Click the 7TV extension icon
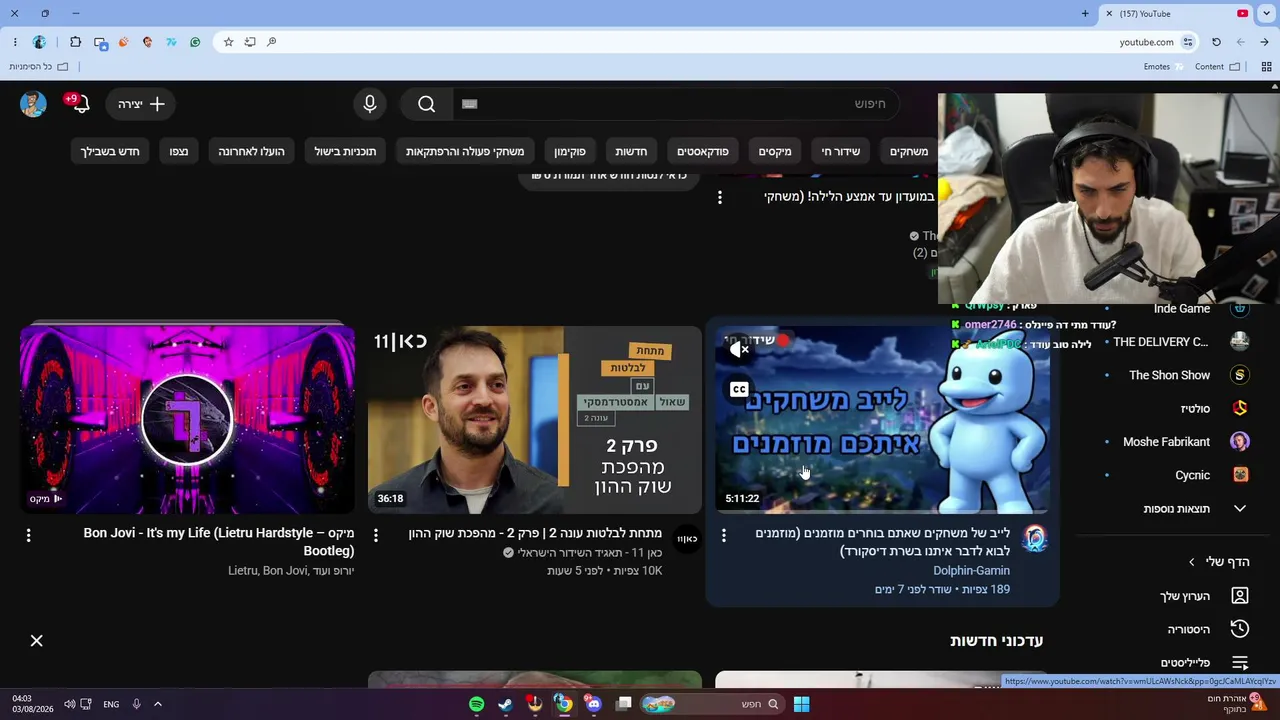This screenshot has height=720, width=1280. 171,42
